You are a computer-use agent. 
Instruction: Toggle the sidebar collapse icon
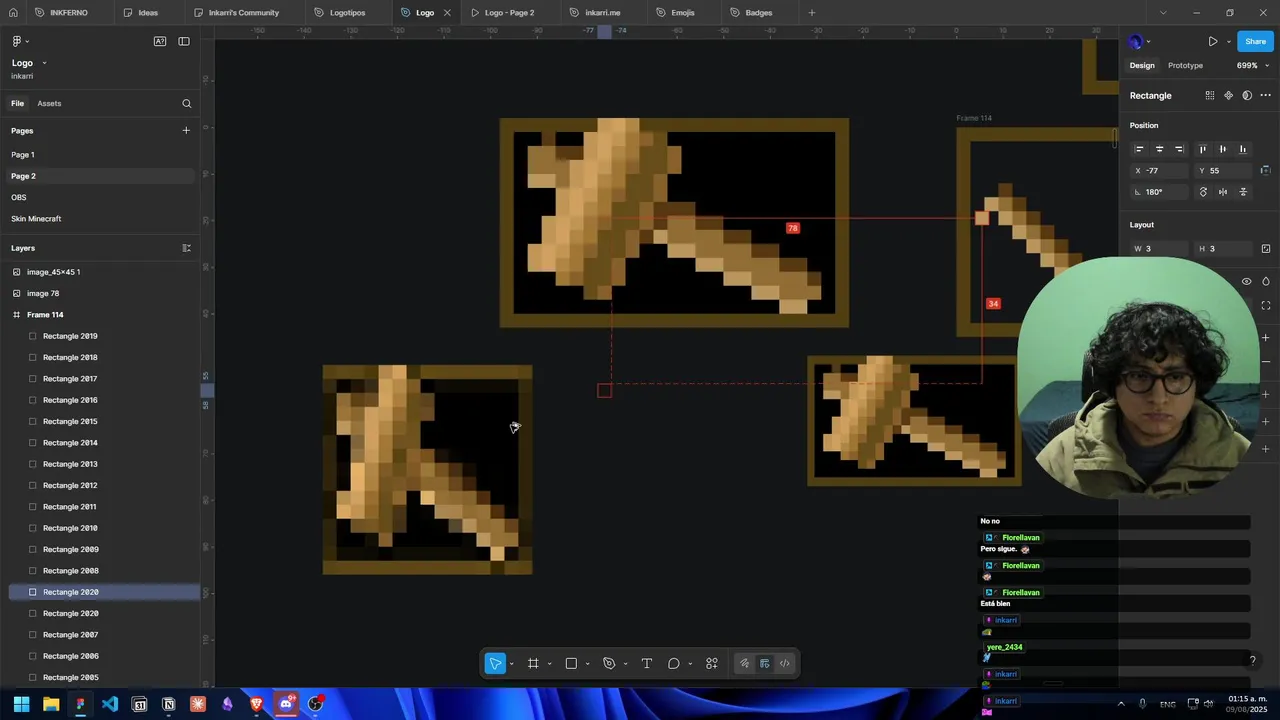point(184,41)
